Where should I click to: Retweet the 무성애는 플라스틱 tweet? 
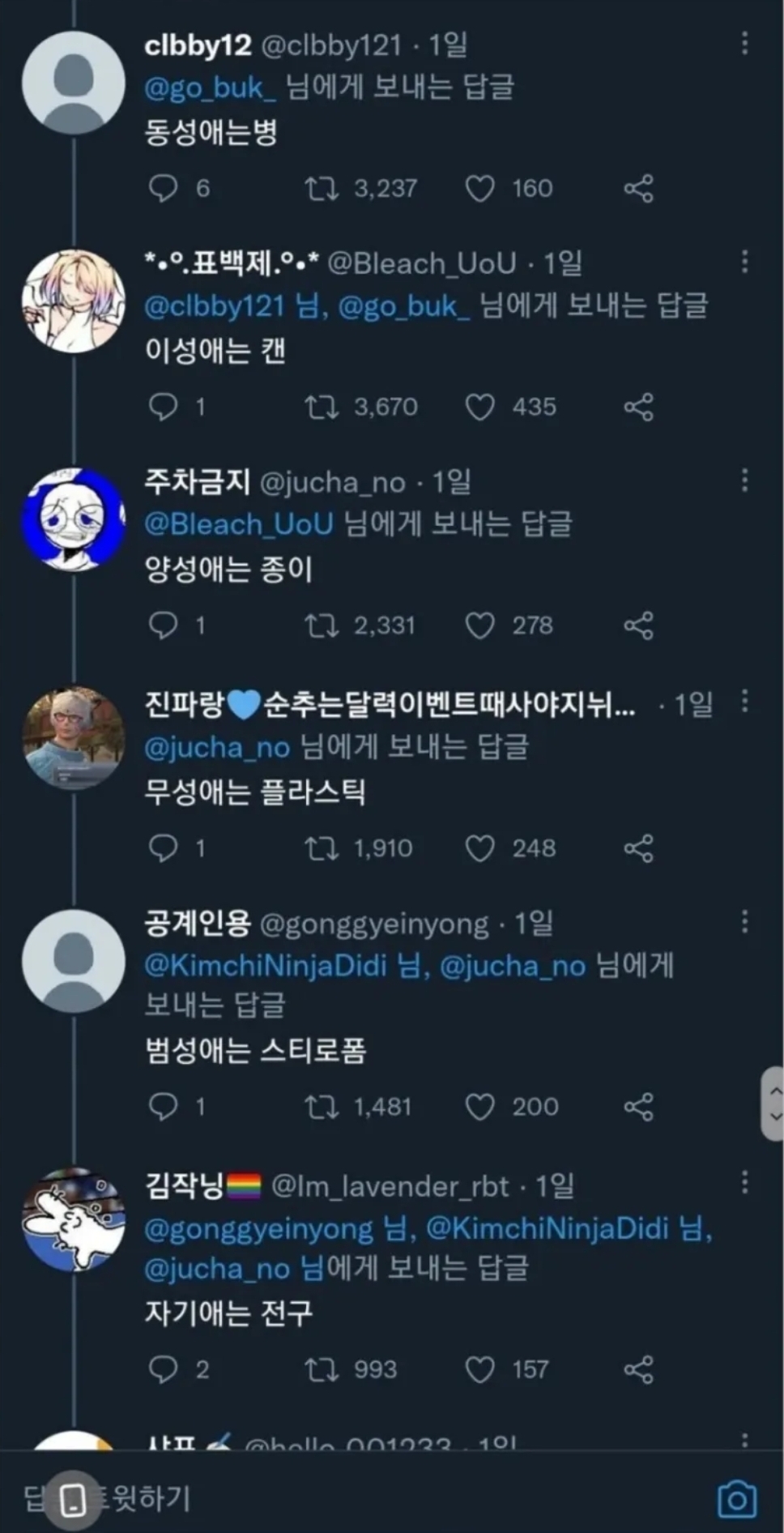click(x=322, y=848)
